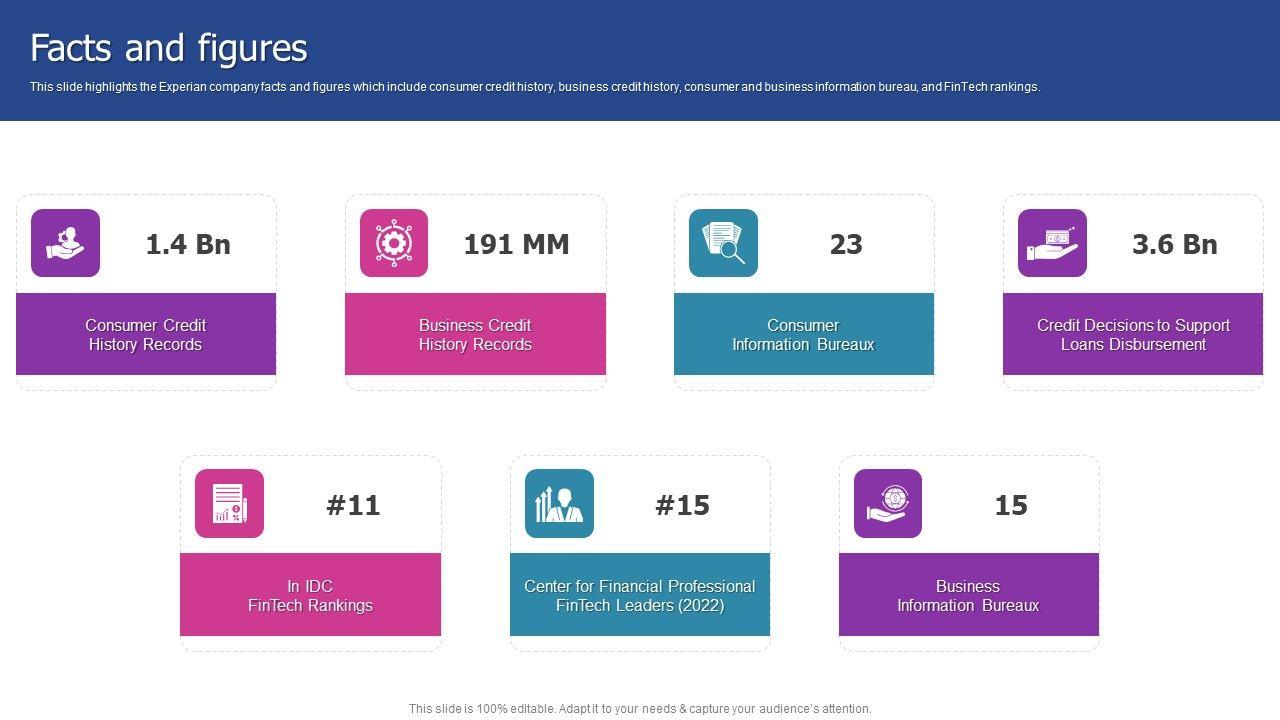
Task: Select the Business Information Bureaux number 15
Action: (1011, 505)
